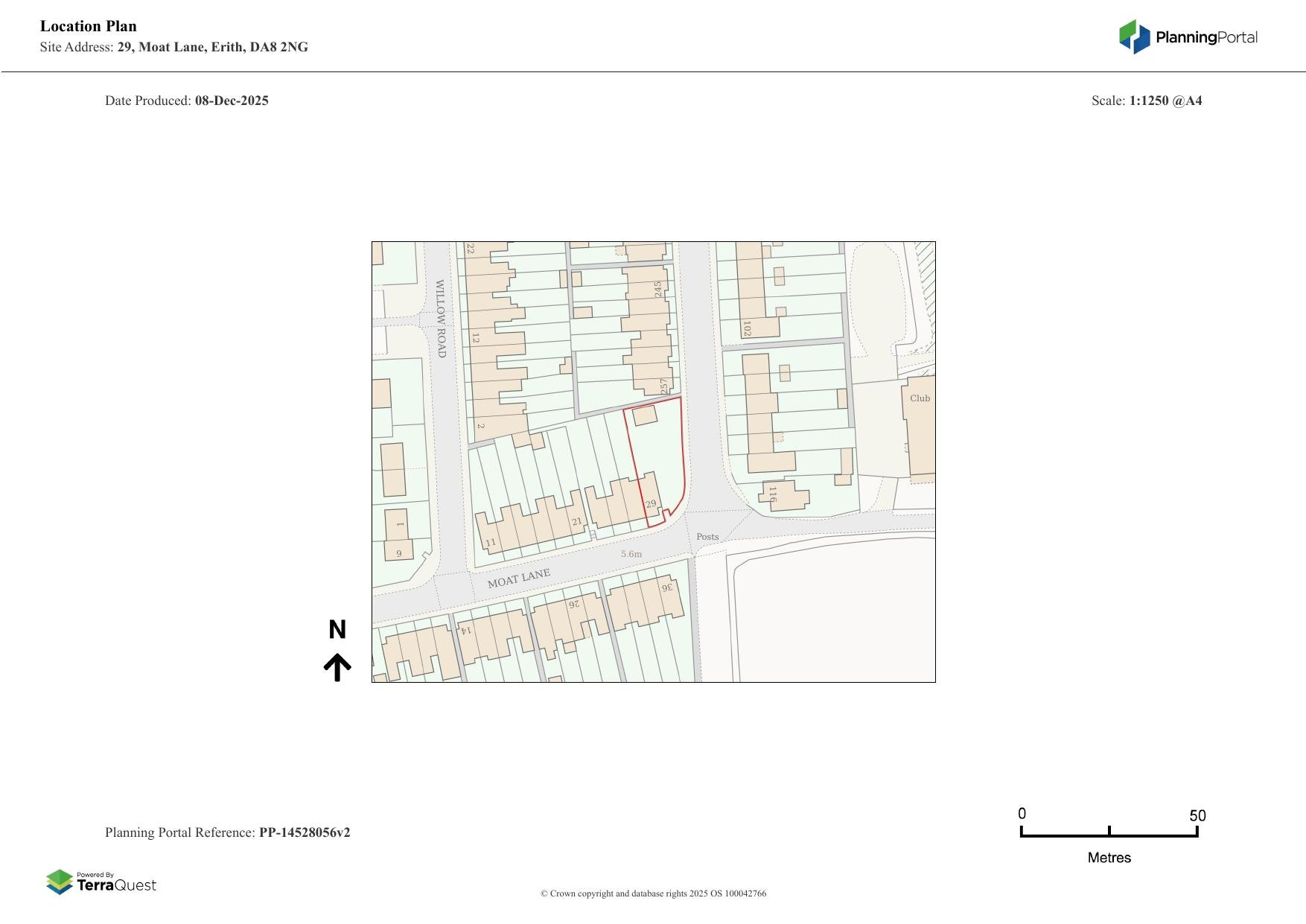1306x924 pixels.
Task: Click the Planning Portal logo icon
Action: coord(1134,36)
